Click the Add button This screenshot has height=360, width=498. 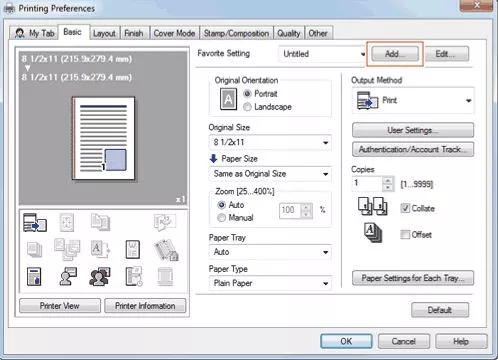pos(395,54)
